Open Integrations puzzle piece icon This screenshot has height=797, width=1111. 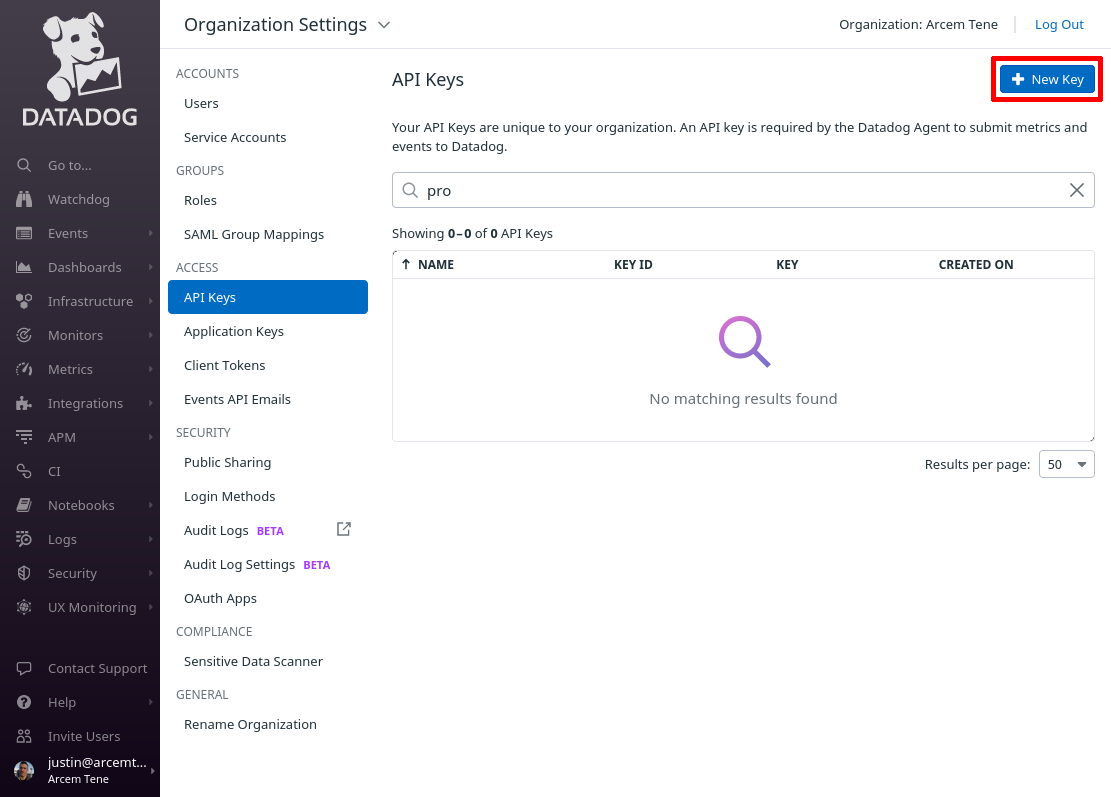tap(24, 403)
